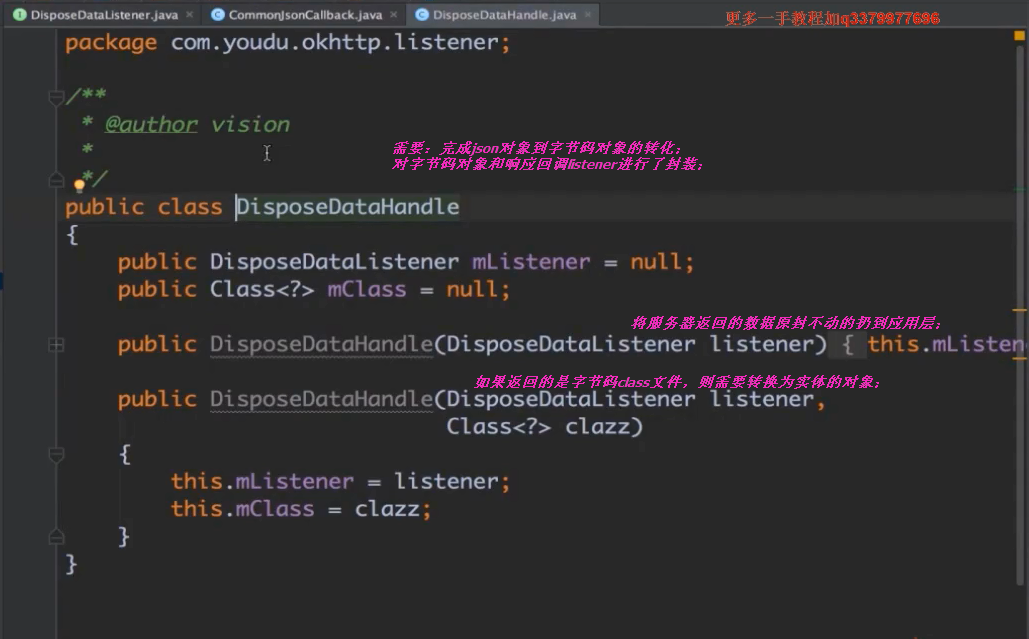Click fold end marker at constructor's closing brace
Screen dimensions: 1029x639
[x=56, y=537]
